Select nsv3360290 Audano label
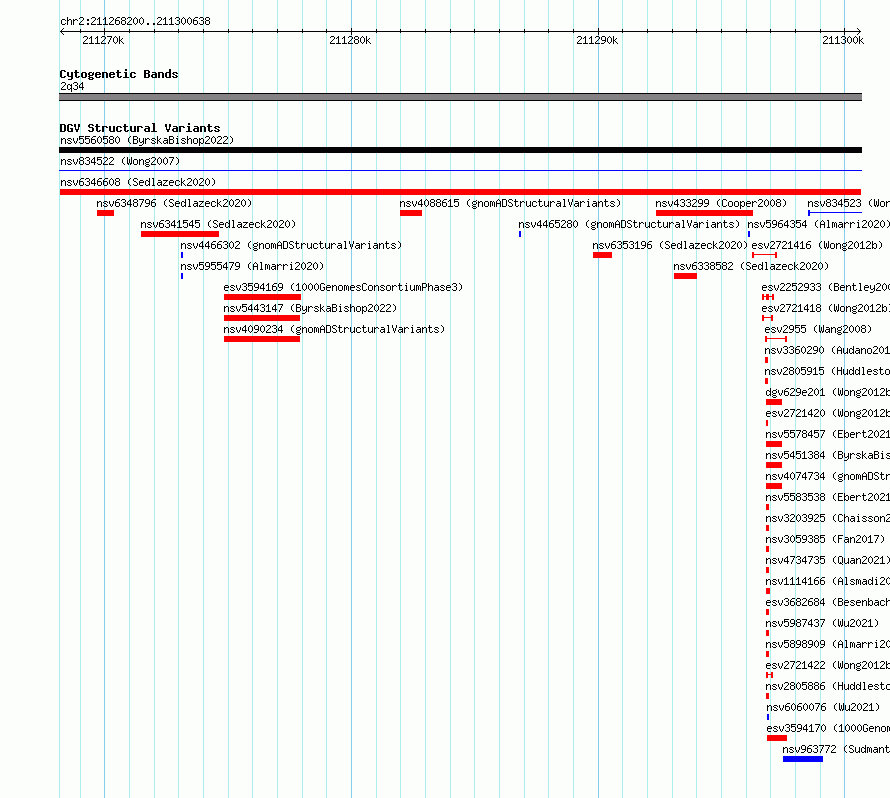Image resolution: width=890 pixels, height=798 pixels. [827, 350]
